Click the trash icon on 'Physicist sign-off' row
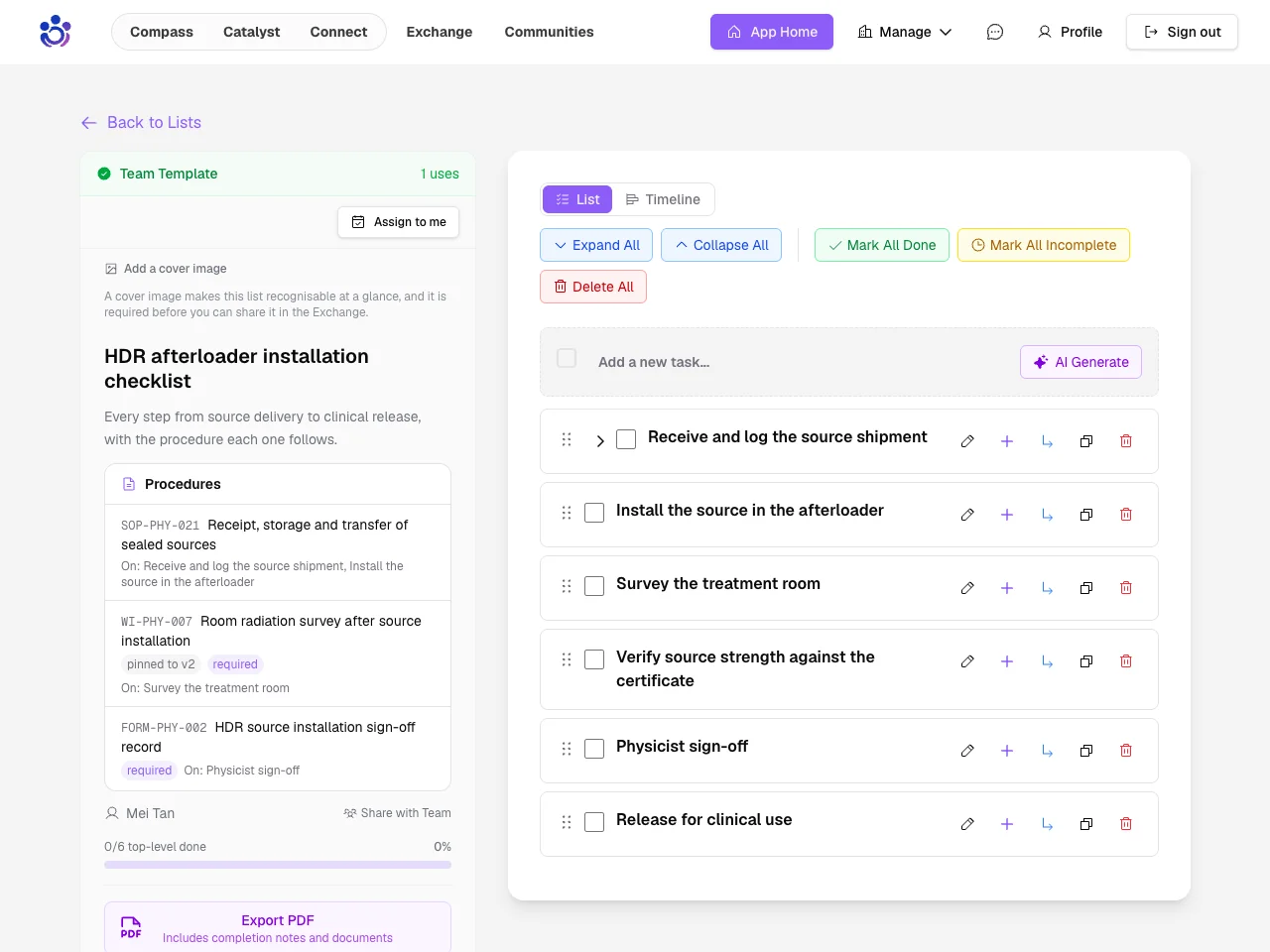The height and width of the screenshot is (952, 1270). [1126, 751]
